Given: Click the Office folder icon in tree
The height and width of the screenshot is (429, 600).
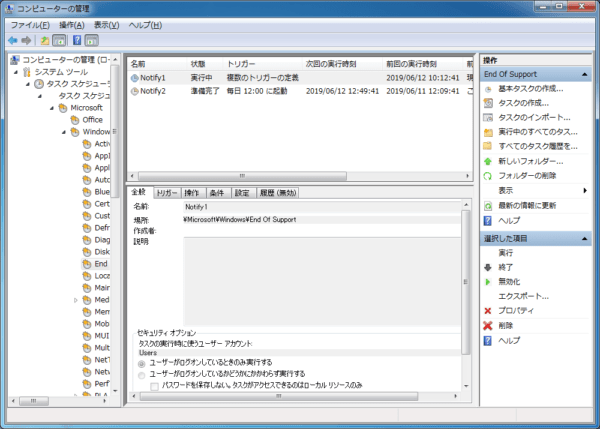Looking at the screenshot, I should 75,120.
